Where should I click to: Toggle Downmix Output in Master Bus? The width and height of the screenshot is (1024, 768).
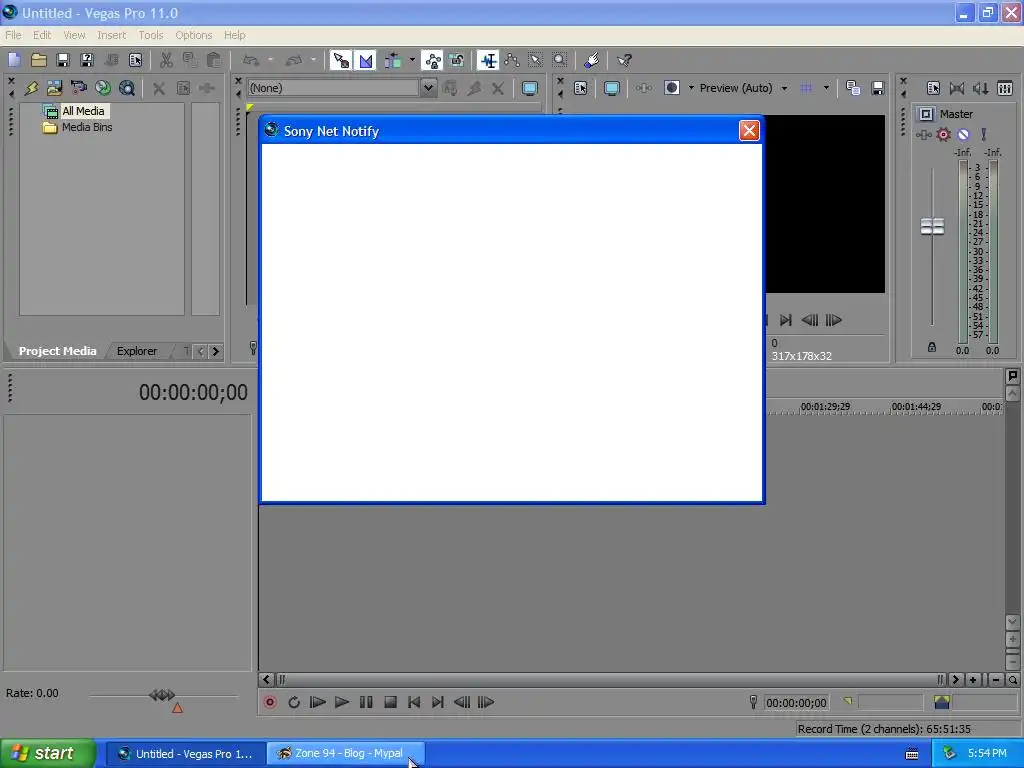click(957, 88)
